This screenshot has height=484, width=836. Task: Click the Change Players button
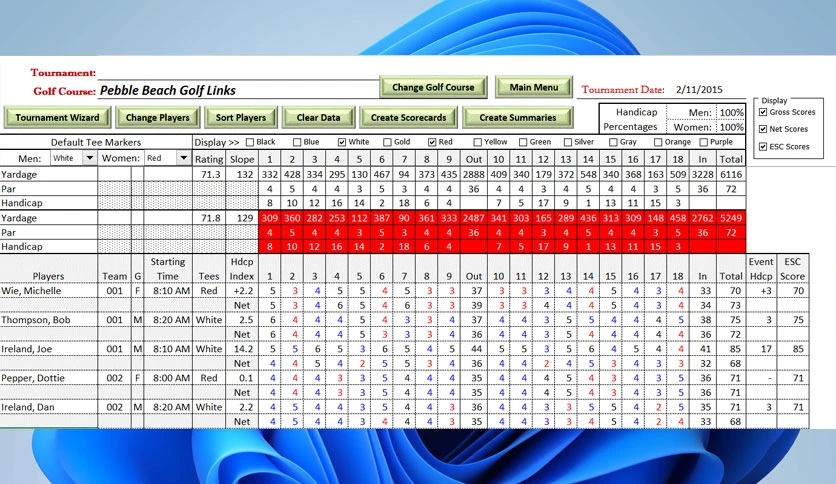click(157, 117)
